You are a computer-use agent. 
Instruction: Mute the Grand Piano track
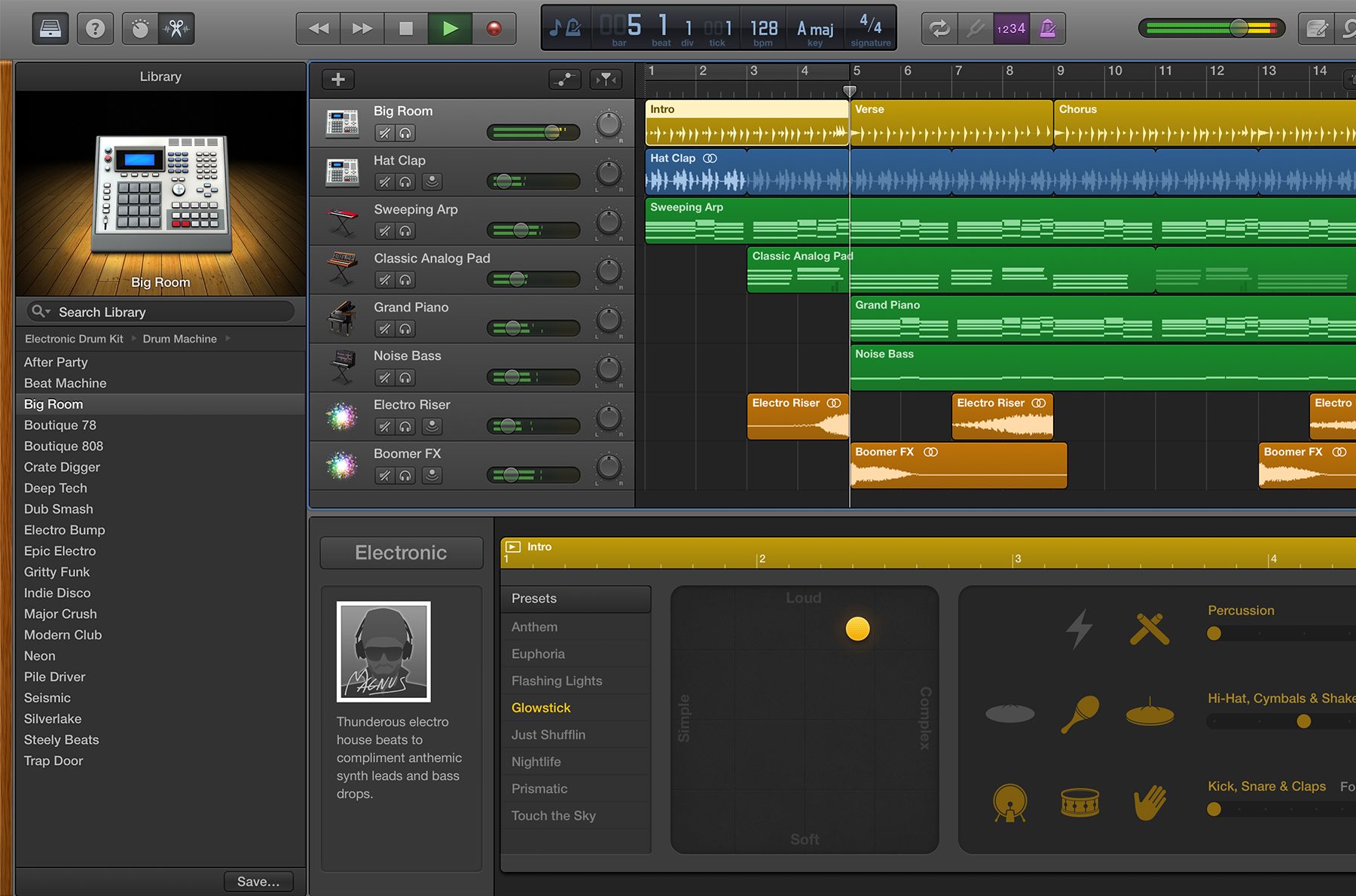click(384, 329)
